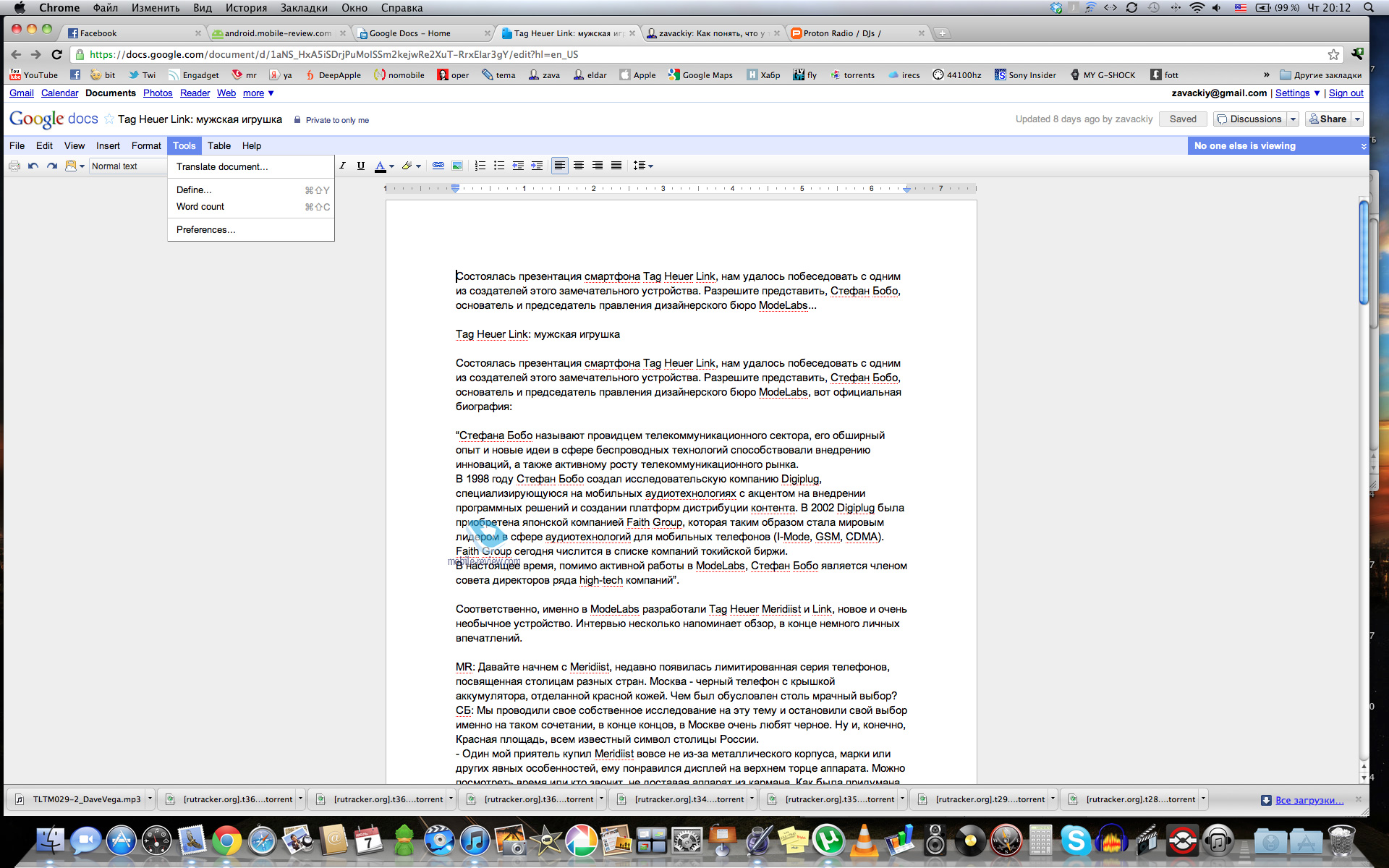The width and height of the screenshot is (1389, 868).
Task: Justify text alignment
Action: tap(616, 166)
